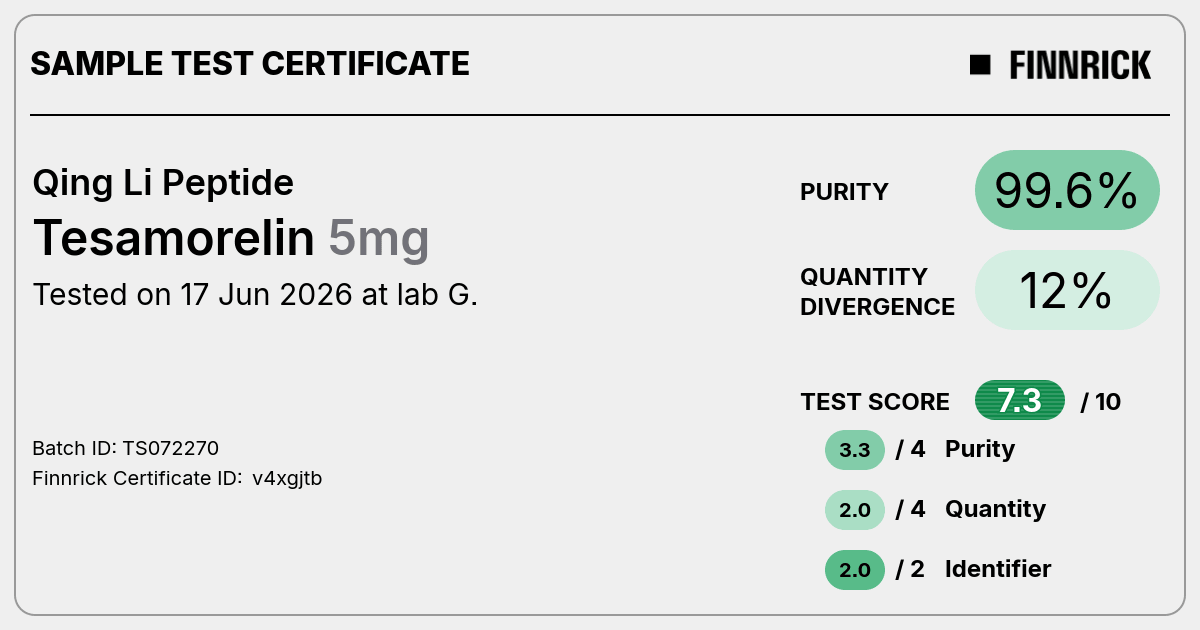Click the FINNRICK brand name

pyautogui.click(x=1080, y=65)
